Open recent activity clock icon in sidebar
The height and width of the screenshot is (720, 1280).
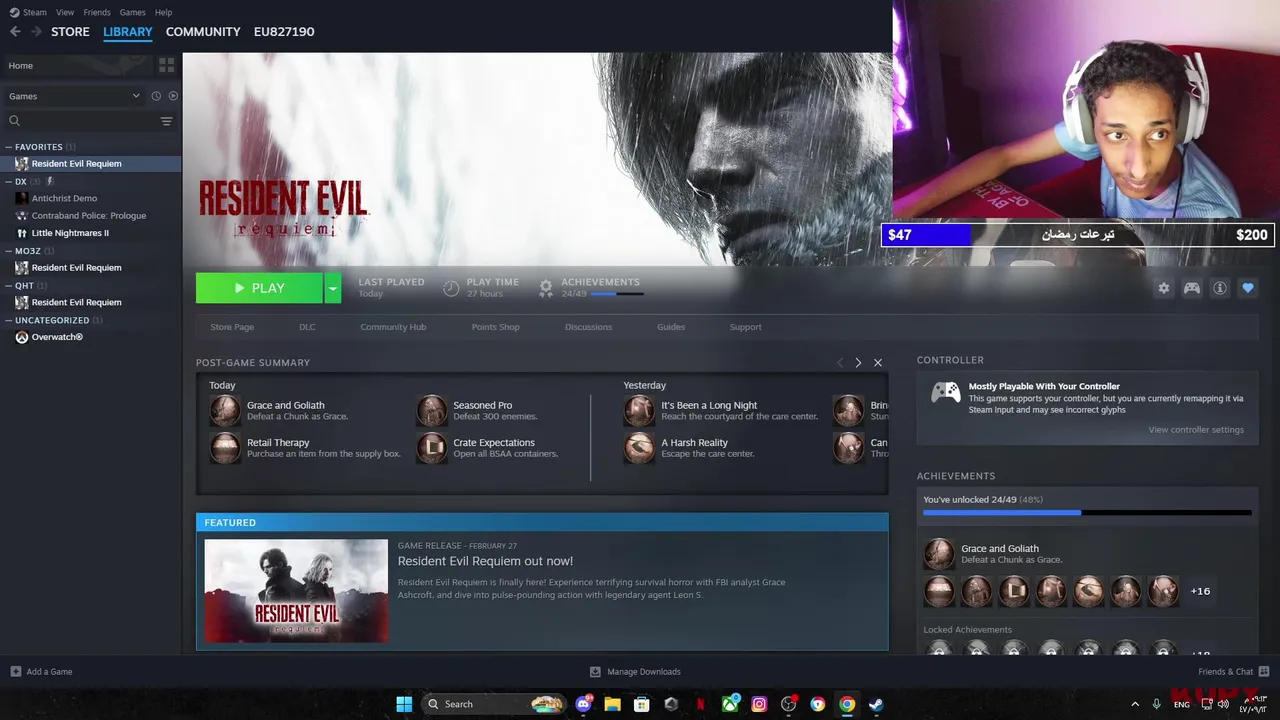156,96
